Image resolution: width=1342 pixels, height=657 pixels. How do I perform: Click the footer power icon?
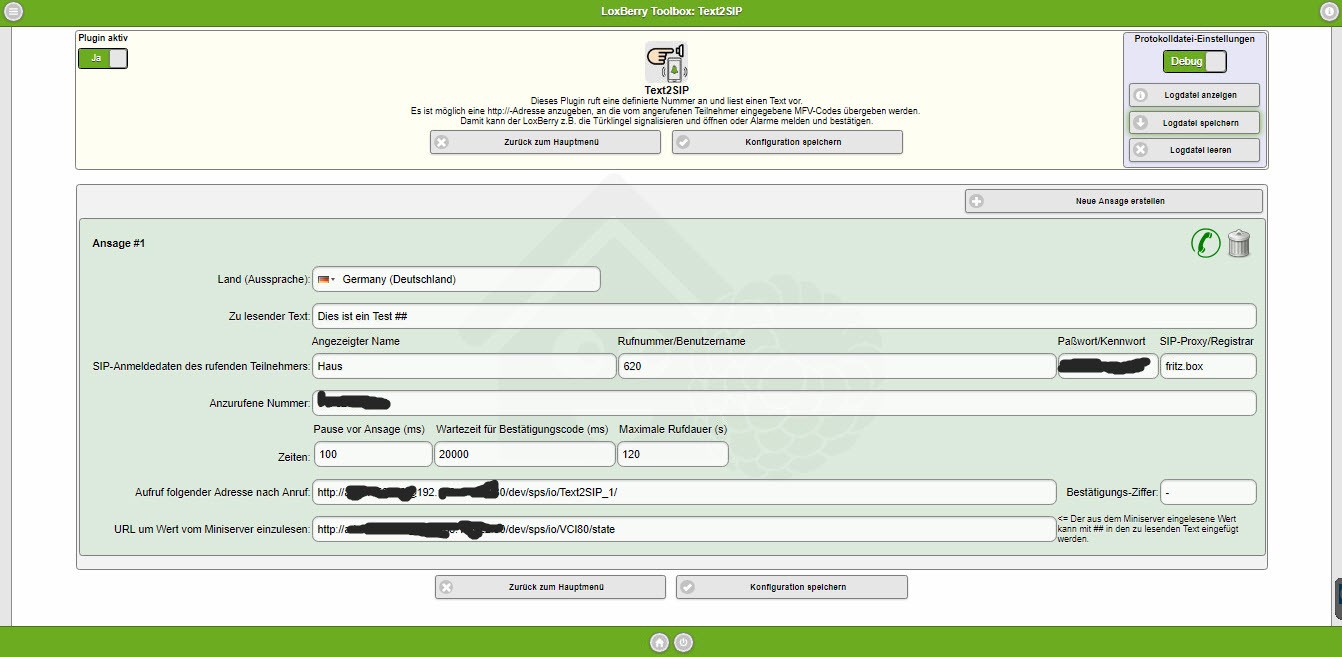pyautogui.click(x=683, y=642)
